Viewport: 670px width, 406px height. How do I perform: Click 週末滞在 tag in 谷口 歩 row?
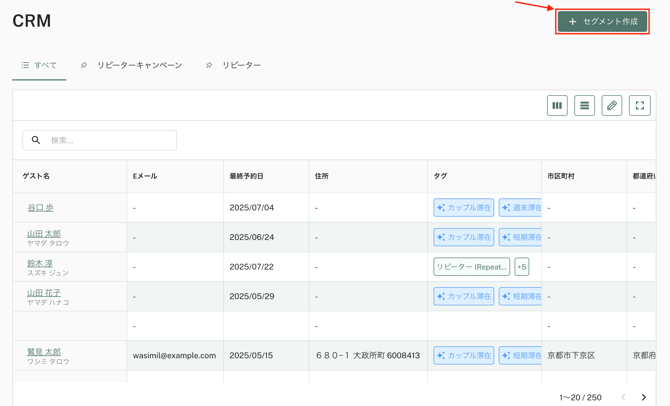click(x=520, y=208)
